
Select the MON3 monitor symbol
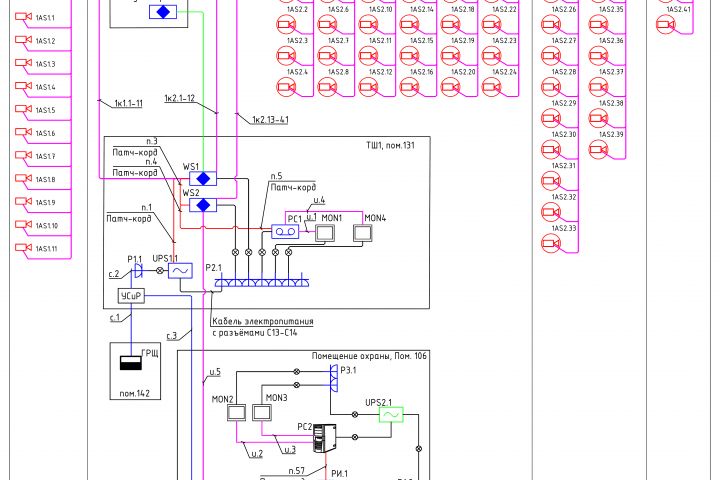click(262, 412)
